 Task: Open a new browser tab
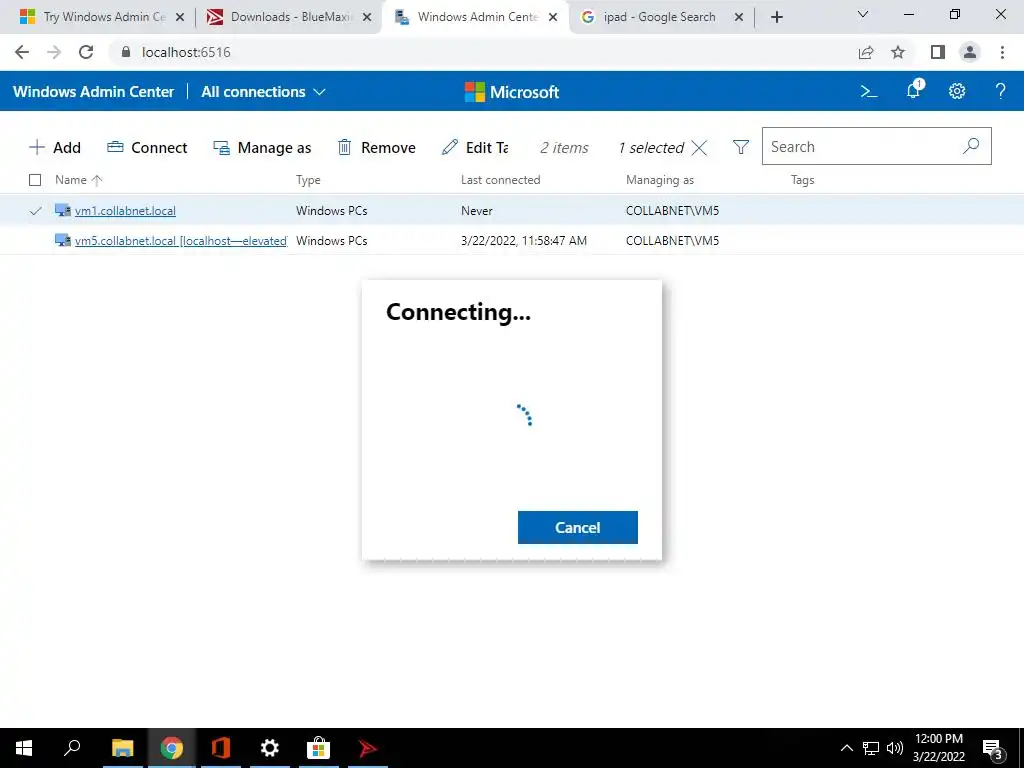coord(776,18)
